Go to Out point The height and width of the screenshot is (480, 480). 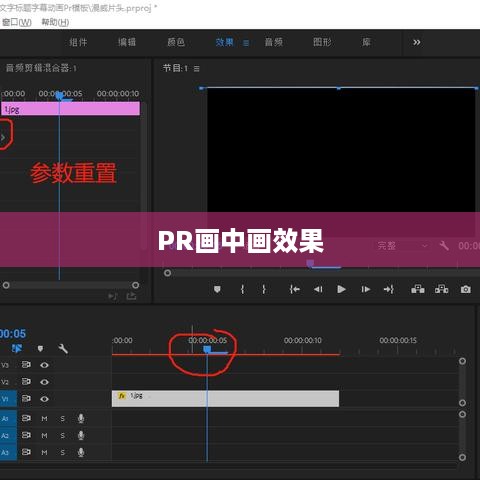389,289
